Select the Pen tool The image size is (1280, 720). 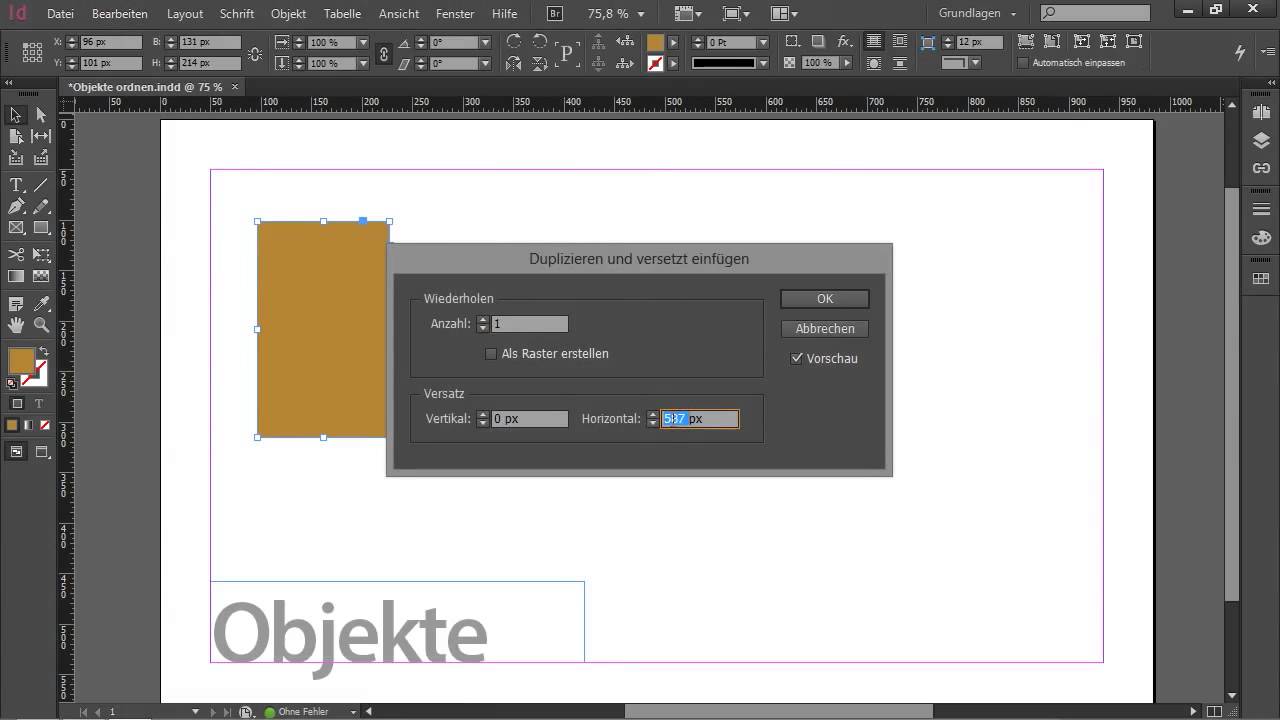click(16, 207)
